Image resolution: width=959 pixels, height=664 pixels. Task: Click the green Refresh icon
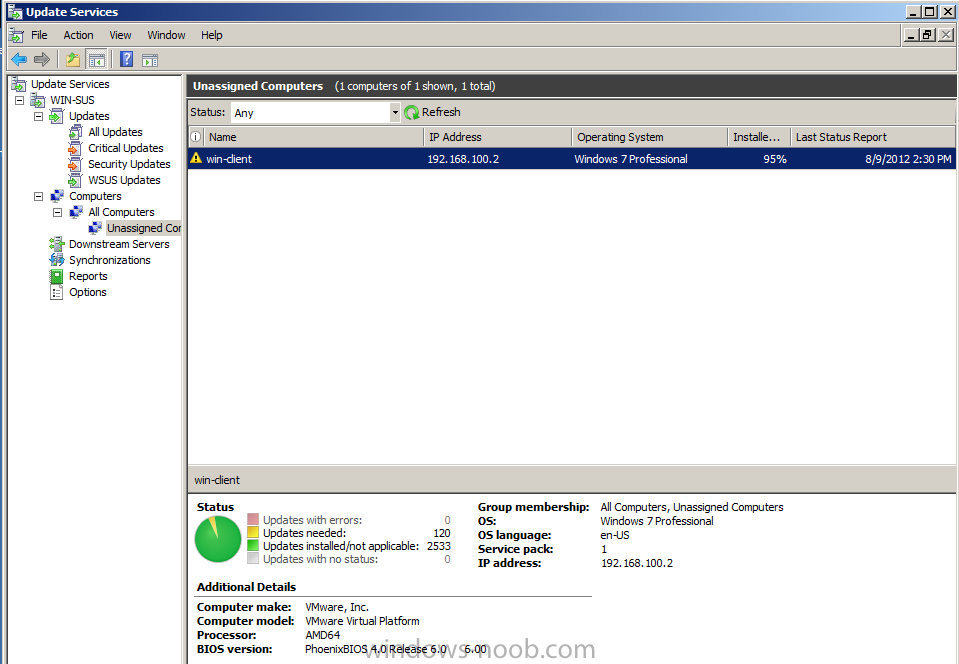point(412,113)
